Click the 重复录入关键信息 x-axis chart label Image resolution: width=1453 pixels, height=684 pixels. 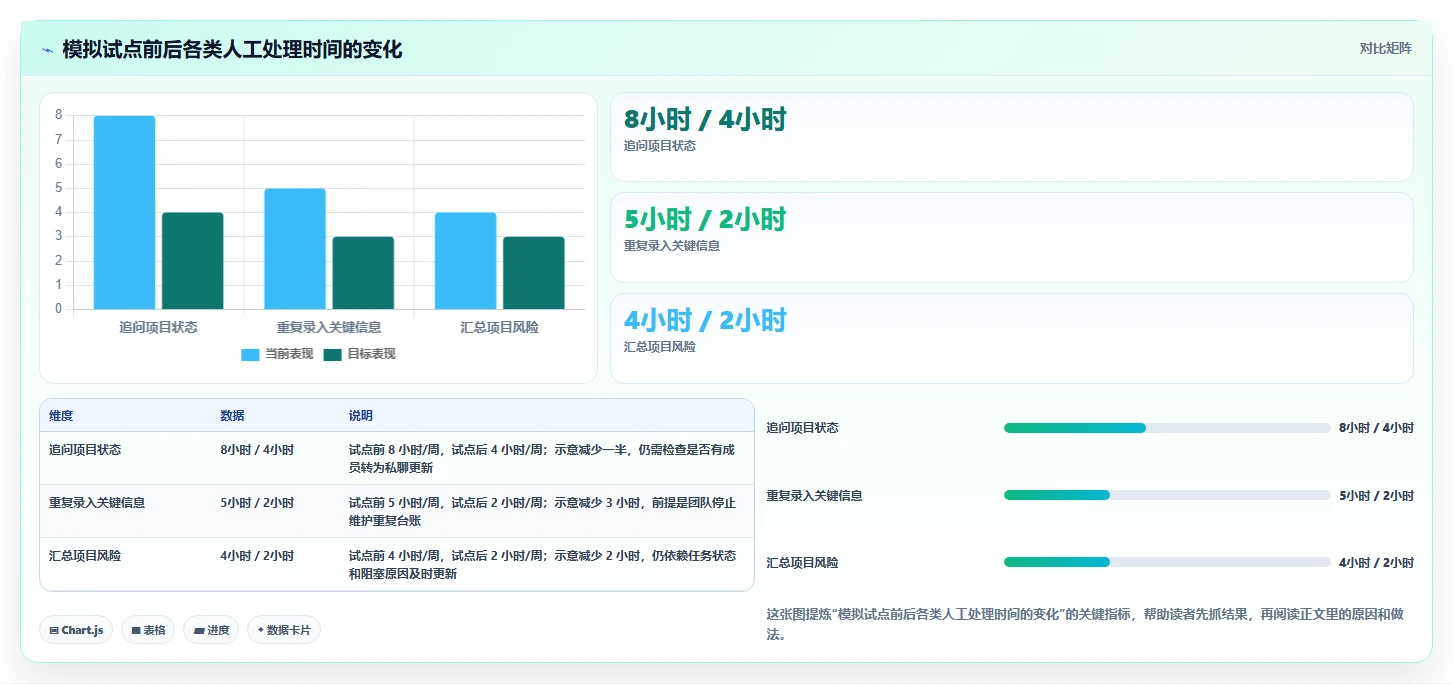pyautogui.click(x=329, y=327)
